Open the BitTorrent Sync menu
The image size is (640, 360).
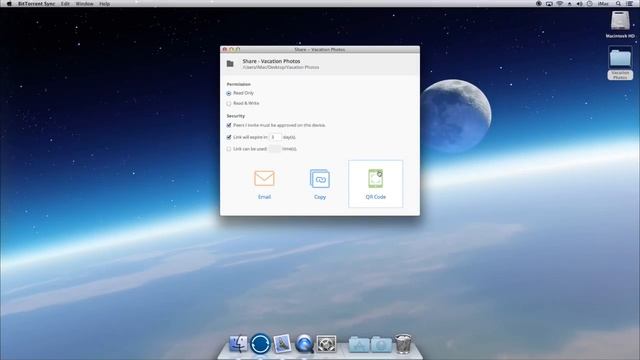click(36, 4)
